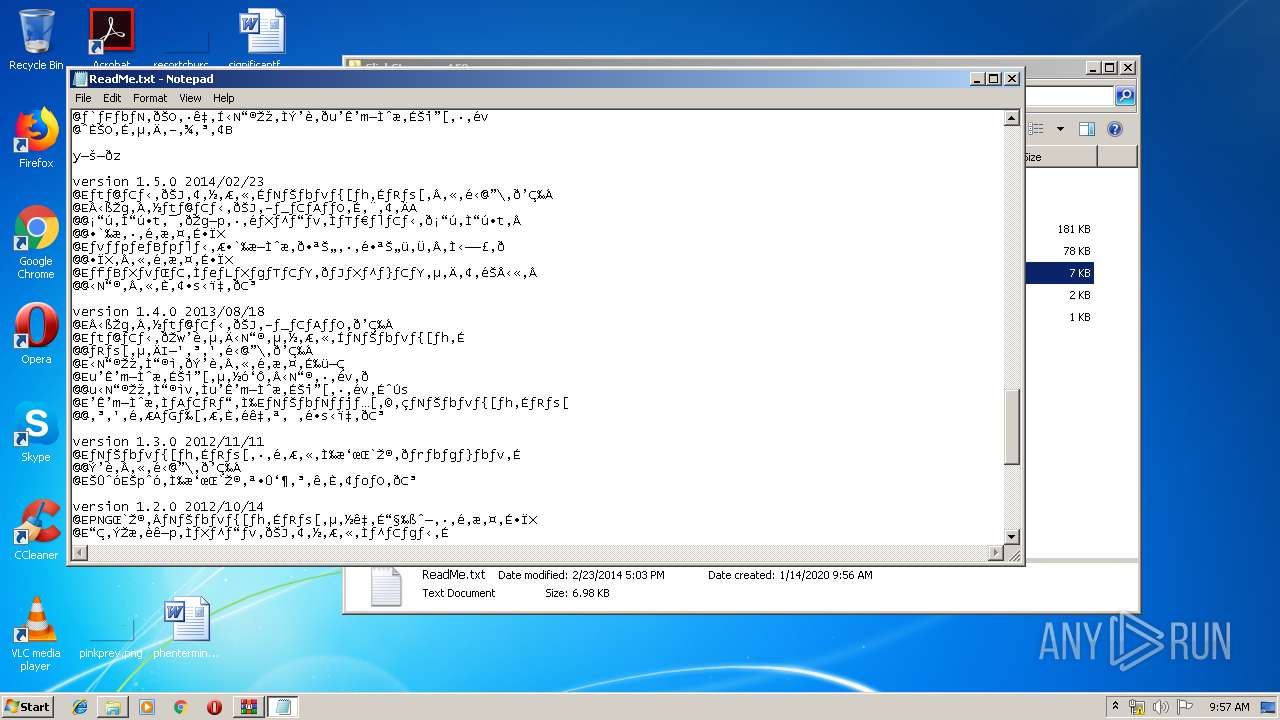Click Notepad vertical scrollbar up arrow
Image resolution: width=1280 pixels, height=720 pixels.
[1012, 118]
